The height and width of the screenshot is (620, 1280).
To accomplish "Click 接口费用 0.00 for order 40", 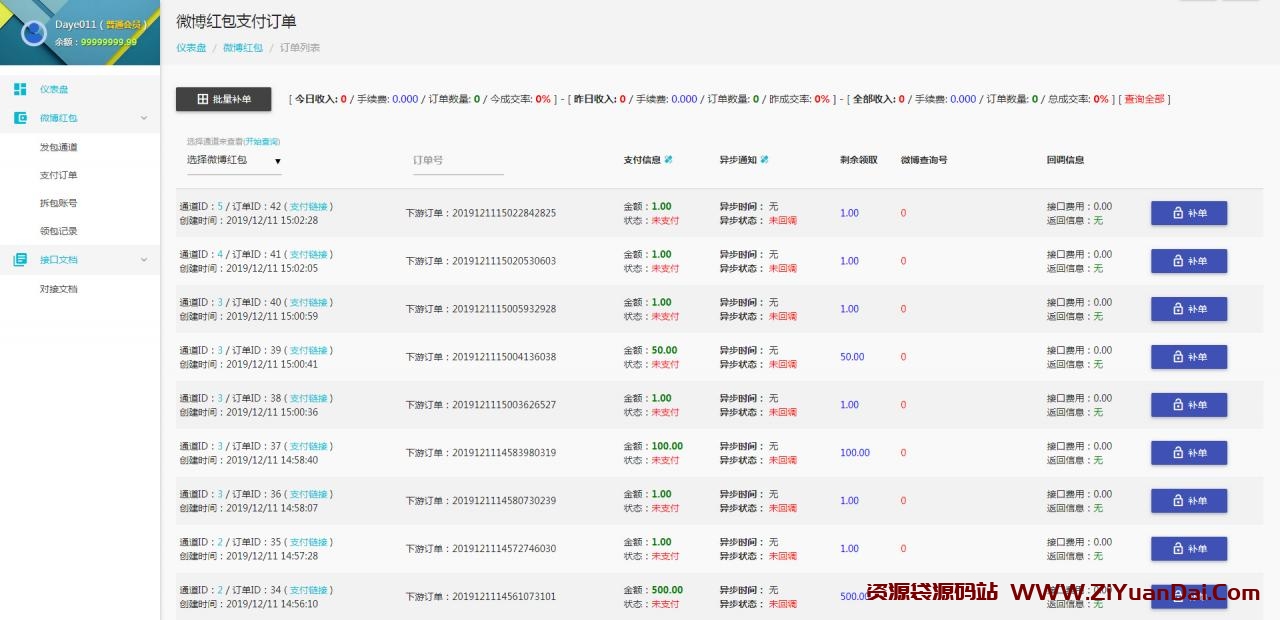I will point(1079,303).
